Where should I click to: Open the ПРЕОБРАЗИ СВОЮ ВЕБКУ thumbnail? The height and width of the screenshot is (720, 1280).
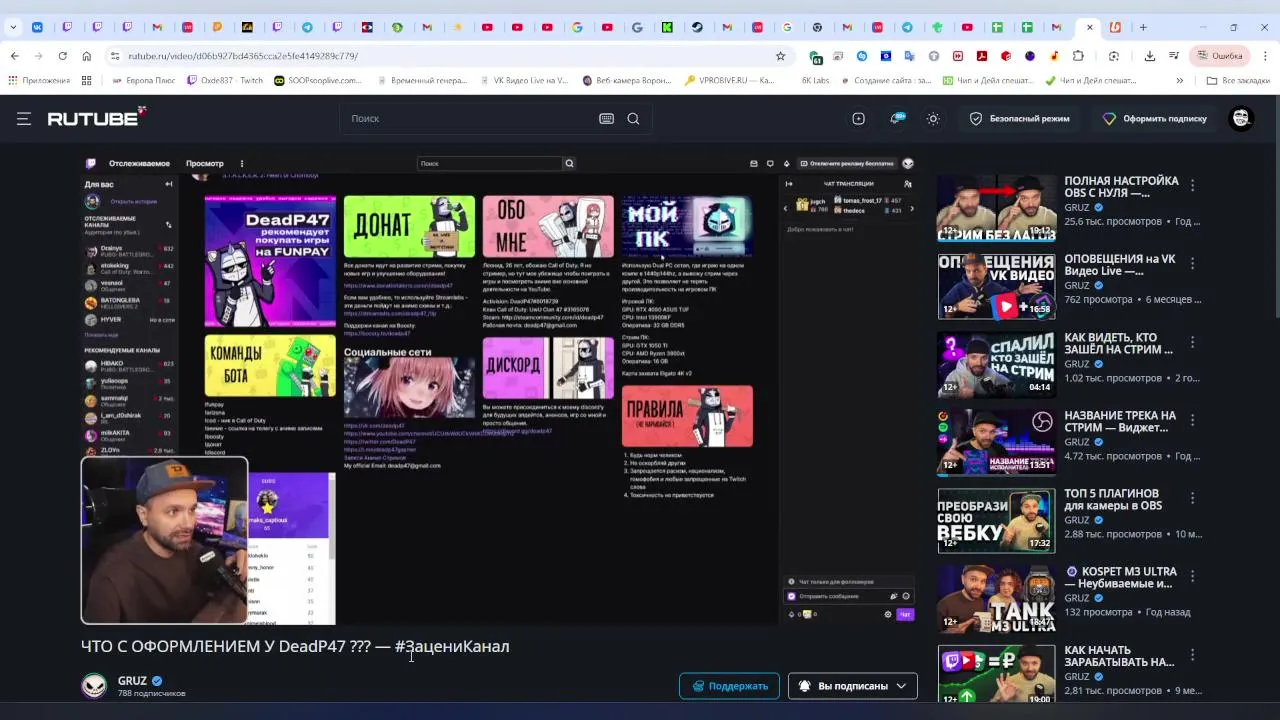[x=996, y=521]
